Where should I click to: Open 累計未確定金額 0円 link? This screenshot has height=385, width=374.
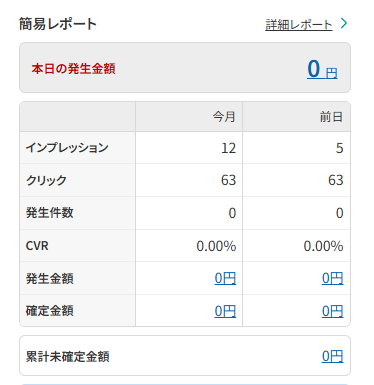332,356
